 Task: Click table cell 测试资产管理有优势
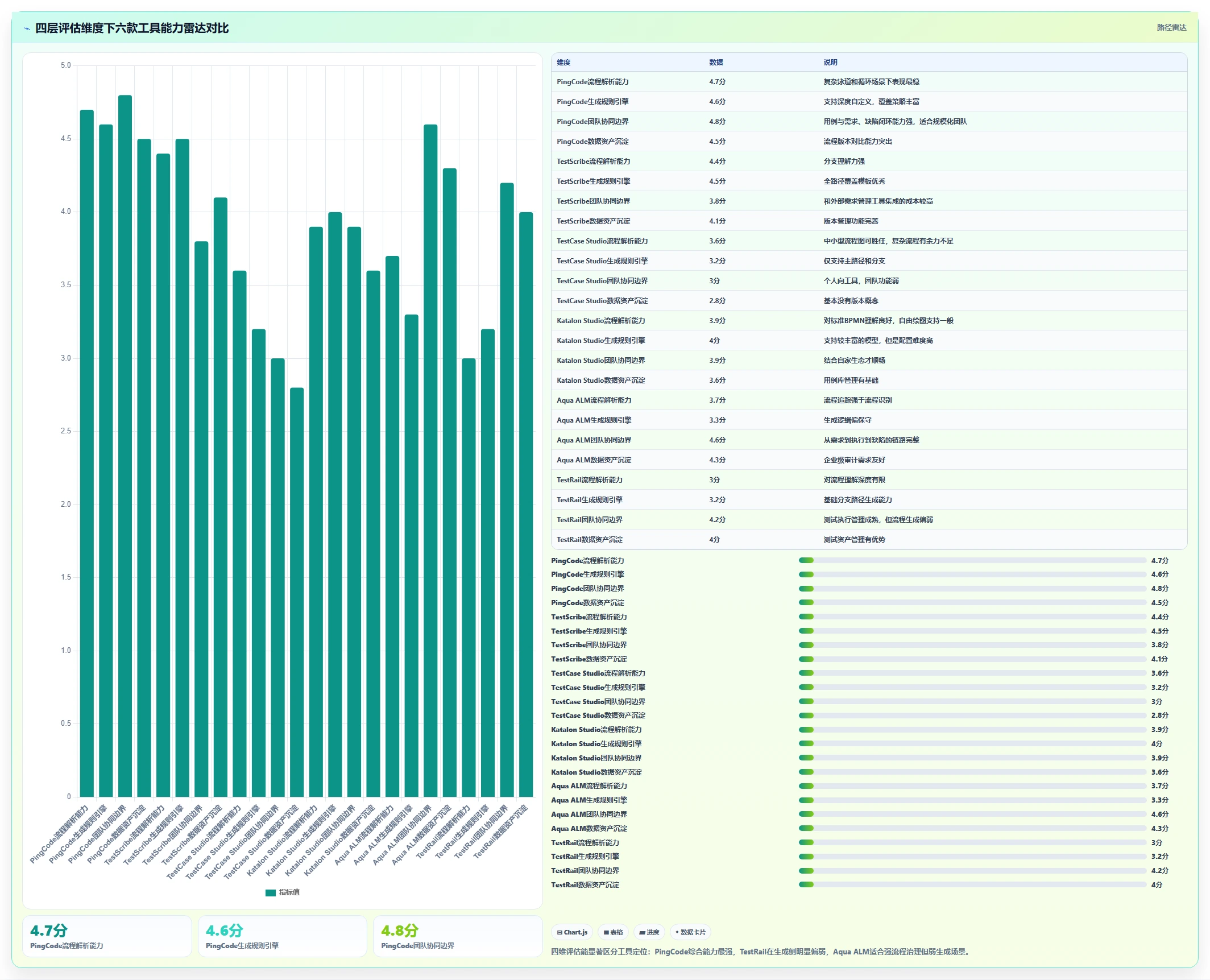854,540
